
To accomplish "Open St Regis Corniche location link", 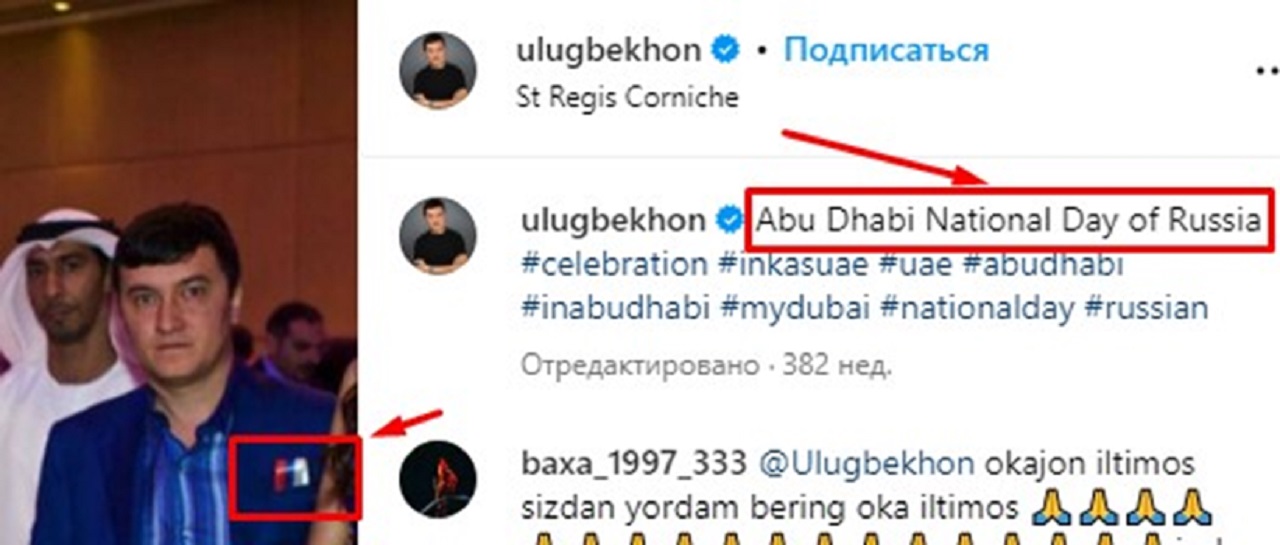I will pyautogui.click(x=627, y=97).
